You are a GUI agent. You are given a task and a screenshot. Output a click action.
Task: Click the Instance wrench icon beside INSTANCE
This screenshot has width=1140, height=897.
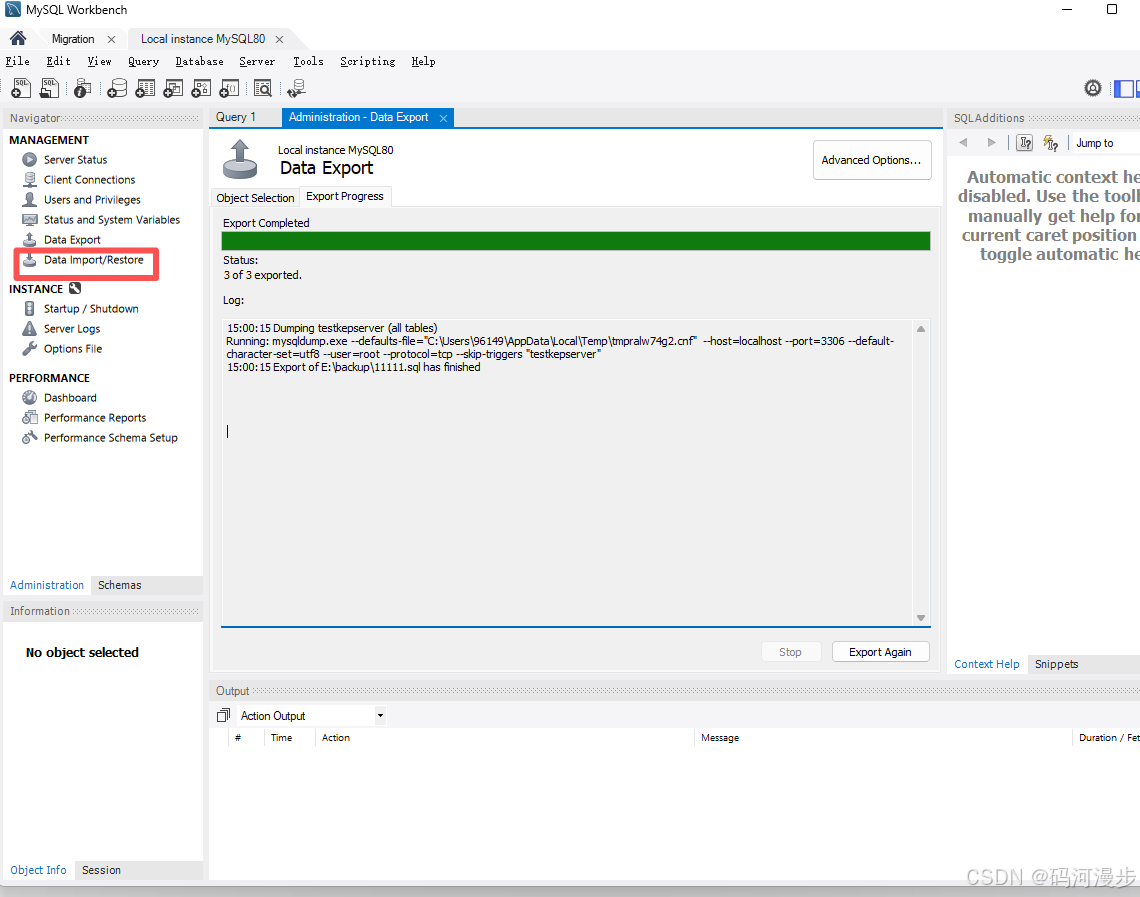(x=75, y=289)
